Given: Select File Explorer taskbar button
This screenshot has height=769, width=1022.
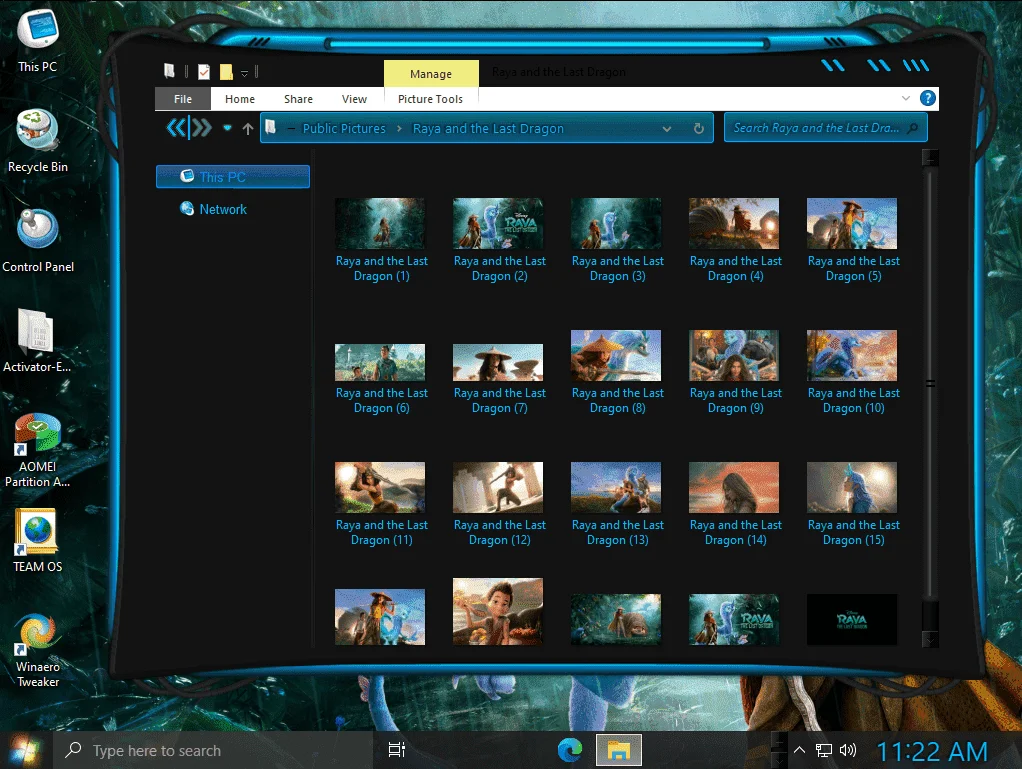Looking at the screenshot, I should [619, 750].
